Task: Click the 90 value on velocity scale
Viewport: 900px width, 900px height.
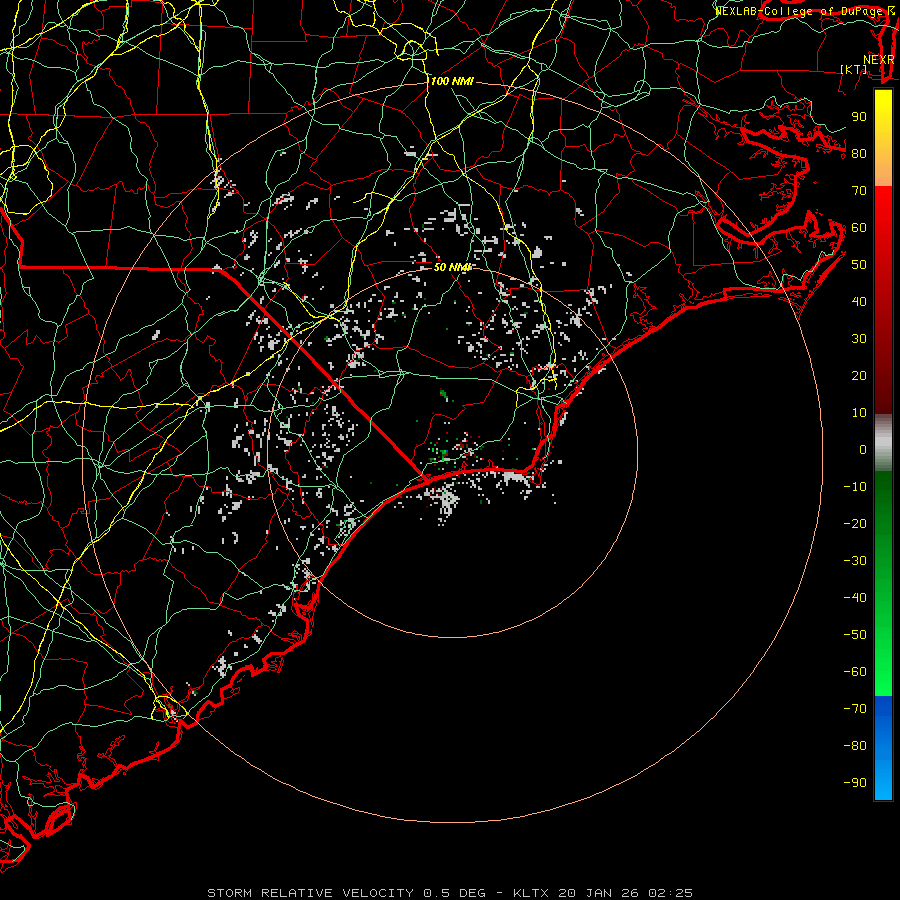Action: pyautogui.click(x=859, y=117)
